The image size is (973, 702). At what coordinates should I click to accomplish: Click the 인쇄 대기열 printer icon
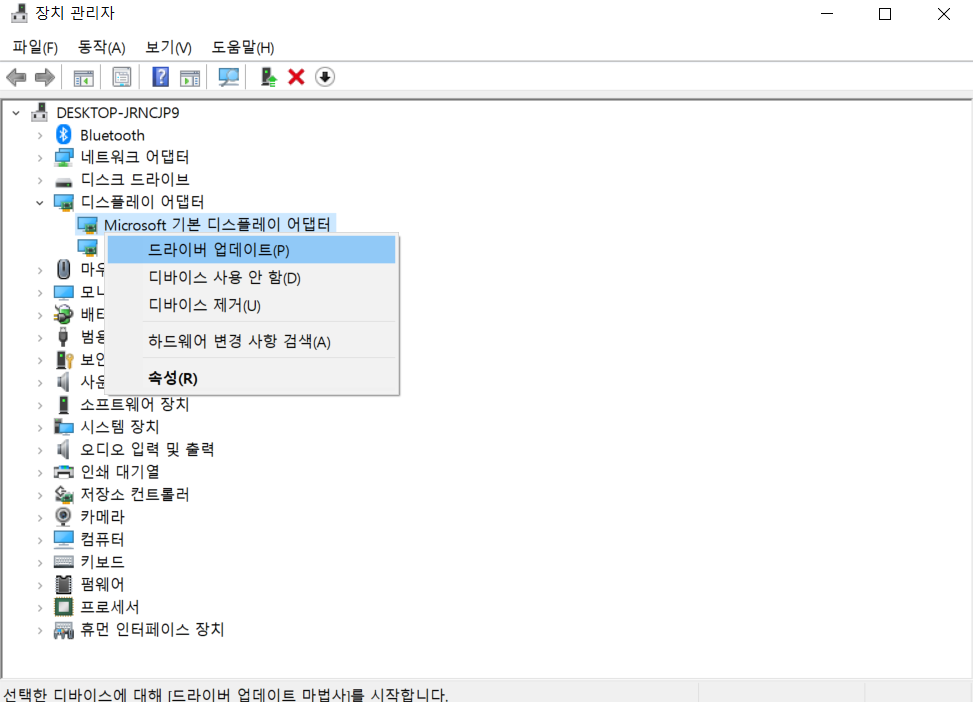point(63,472)
